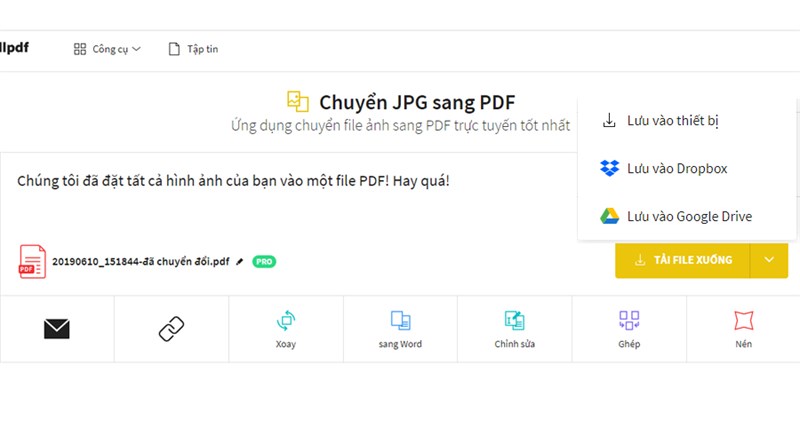Screen dimensions: 800x444
Task: Click the green PRO badge
Action: click(x=264, y=261)
